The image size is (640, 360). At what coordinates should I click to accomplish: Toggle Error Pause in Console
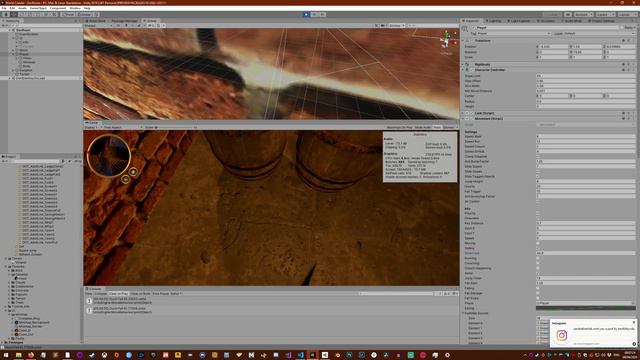(160, 293)
